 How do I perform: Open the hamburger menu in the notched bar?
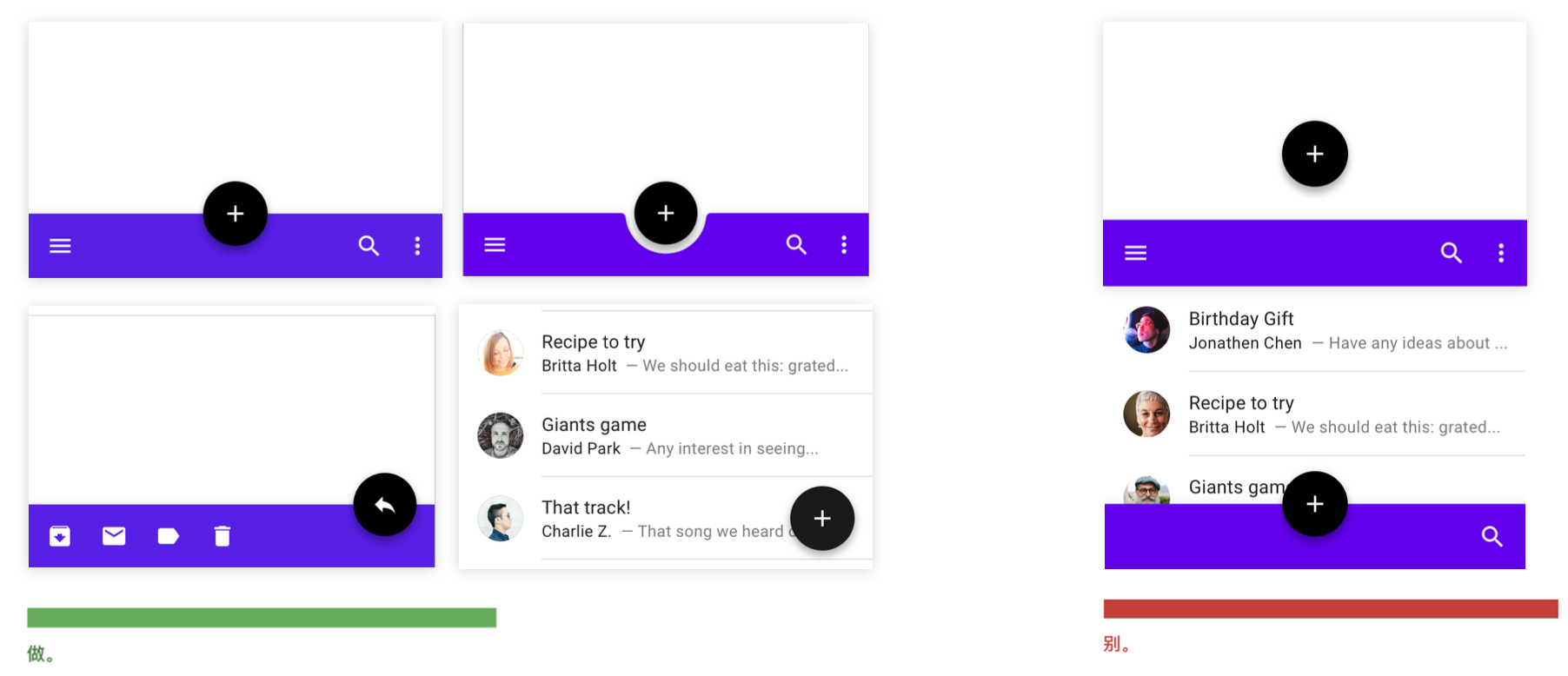(x=495, y=245)
